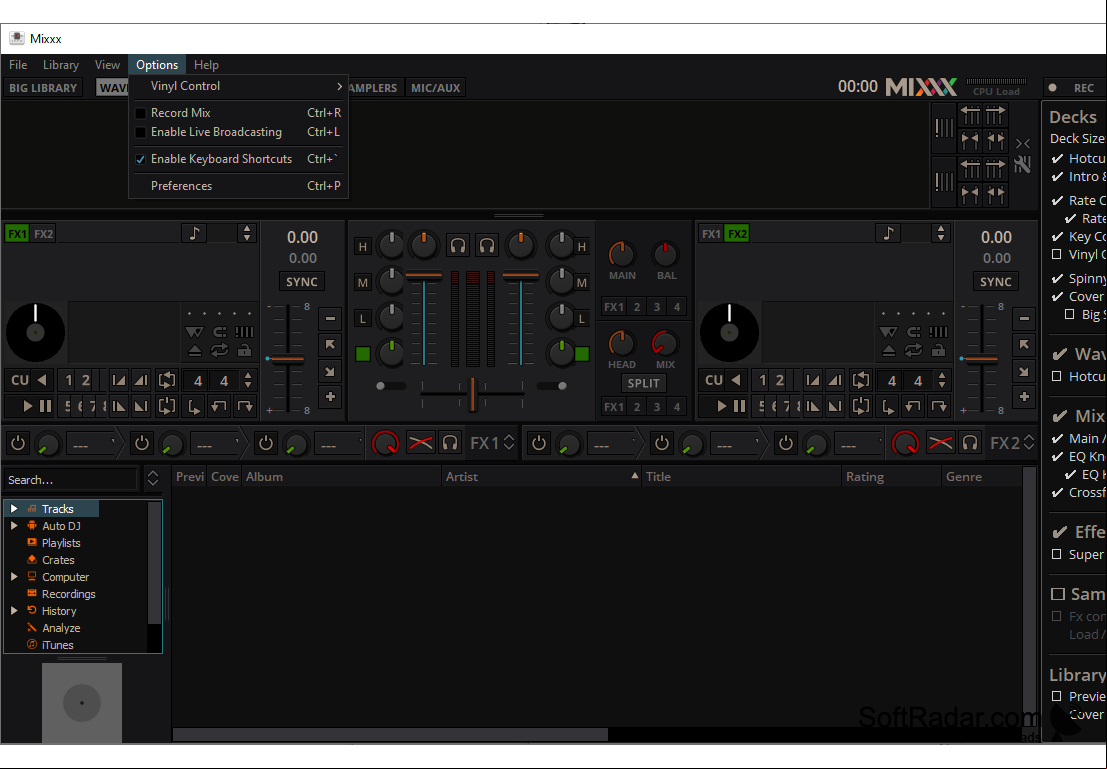
Task: Enable the Big Spinny checkbox
Action: pyautogui.click(x=1070, y=314)
